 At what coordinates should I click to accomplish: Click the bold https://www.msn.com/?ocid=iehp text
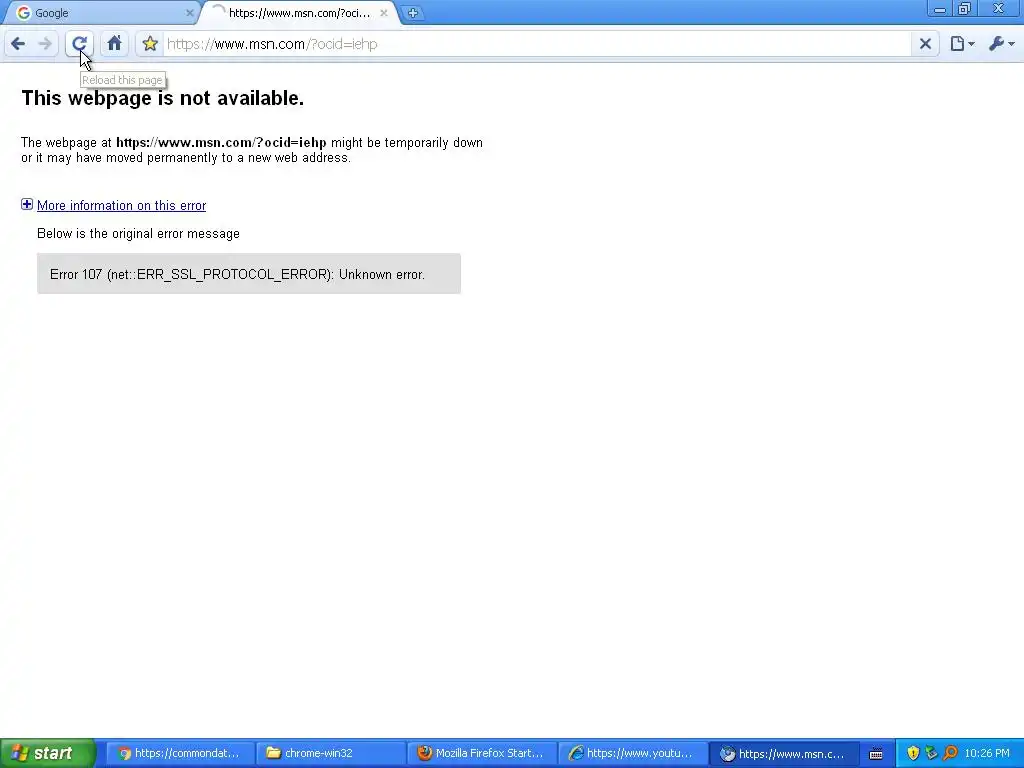point(221,142)
